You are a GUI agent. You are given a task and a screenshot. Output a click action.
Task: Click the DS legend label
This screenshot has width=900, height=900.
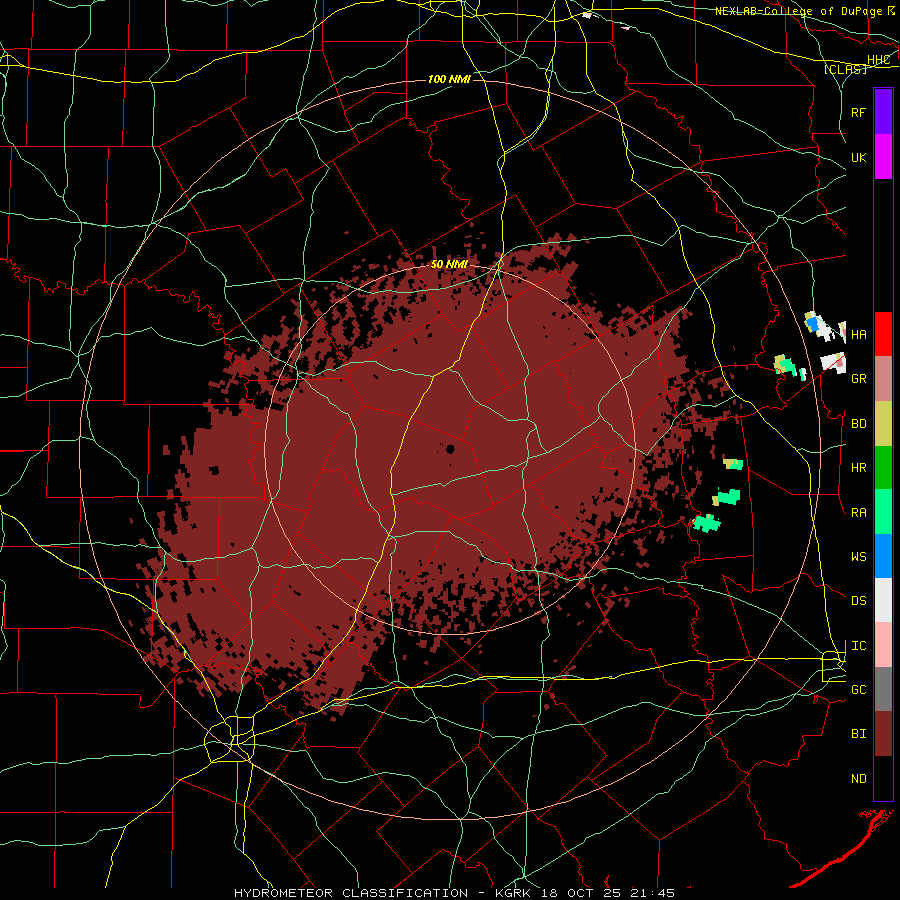coord(858,601)
